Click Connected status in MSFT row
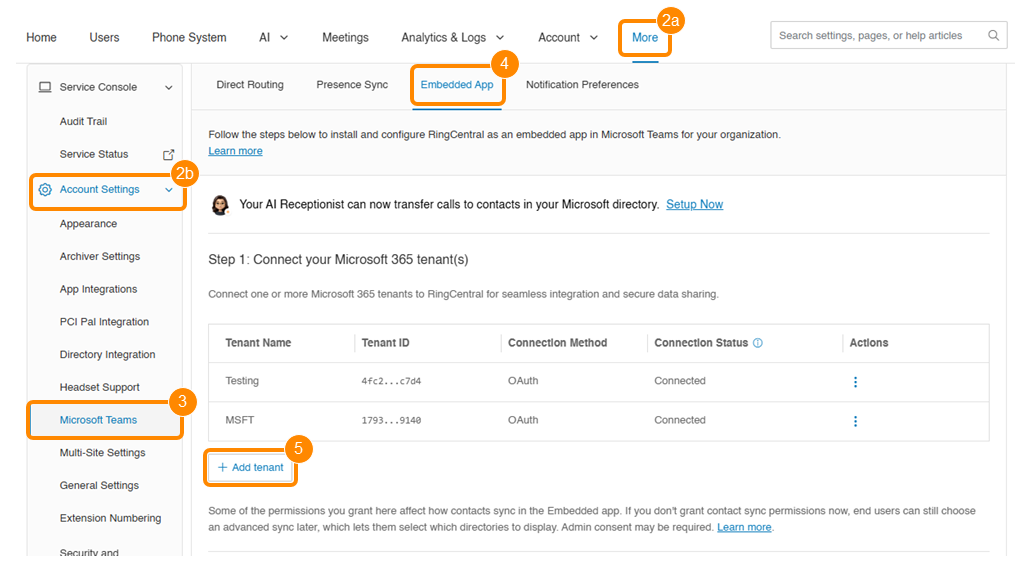 click(680, 420)
